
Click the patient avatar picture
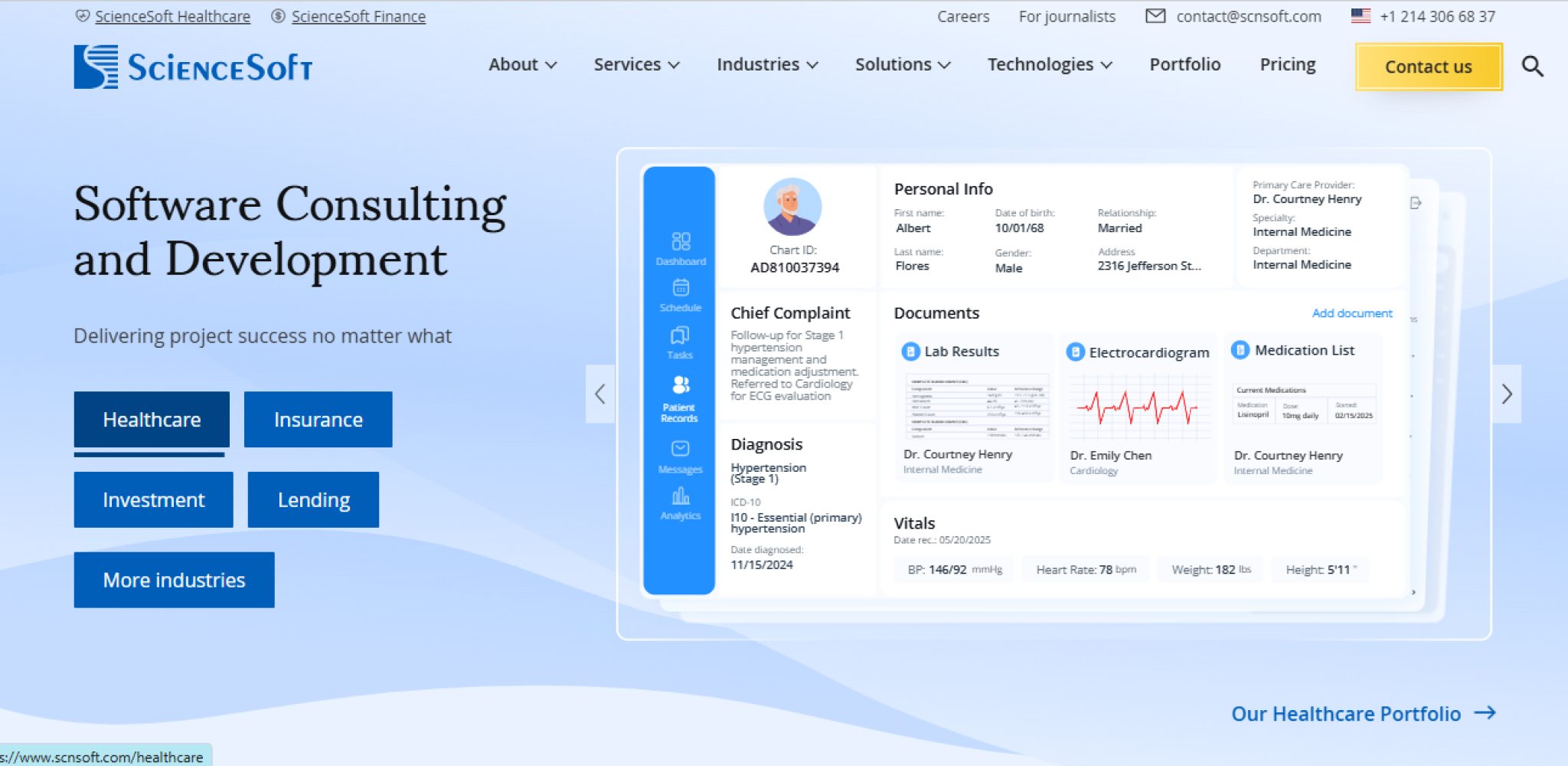point(792,207)
